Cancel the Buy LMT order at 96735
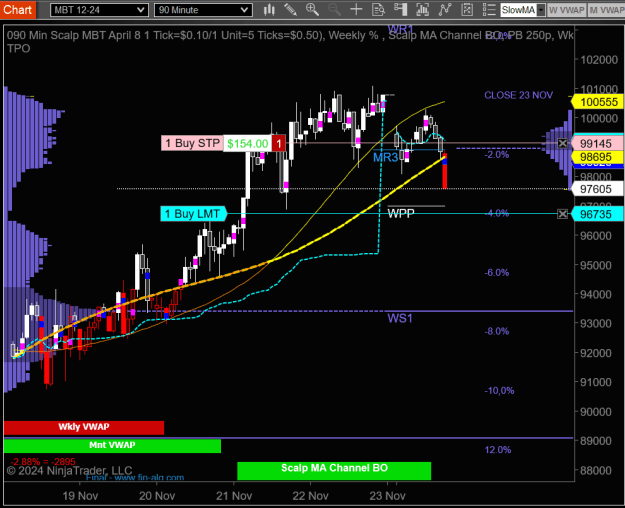Viewport: 625px width, 508px height. click(x=562, y=214)
